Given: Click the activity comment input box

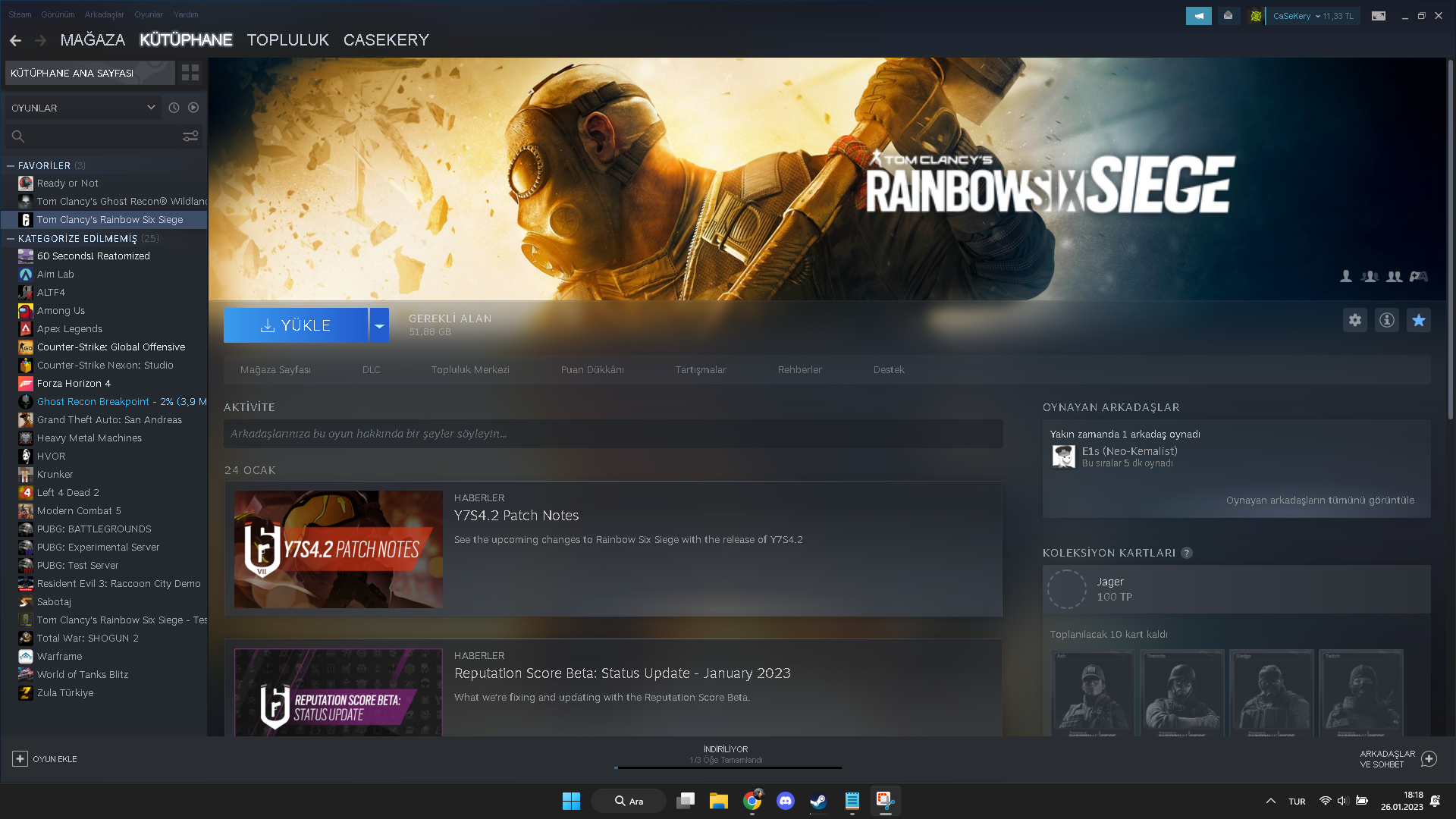Looking at the screenshot, I should (x=613, y=434).
